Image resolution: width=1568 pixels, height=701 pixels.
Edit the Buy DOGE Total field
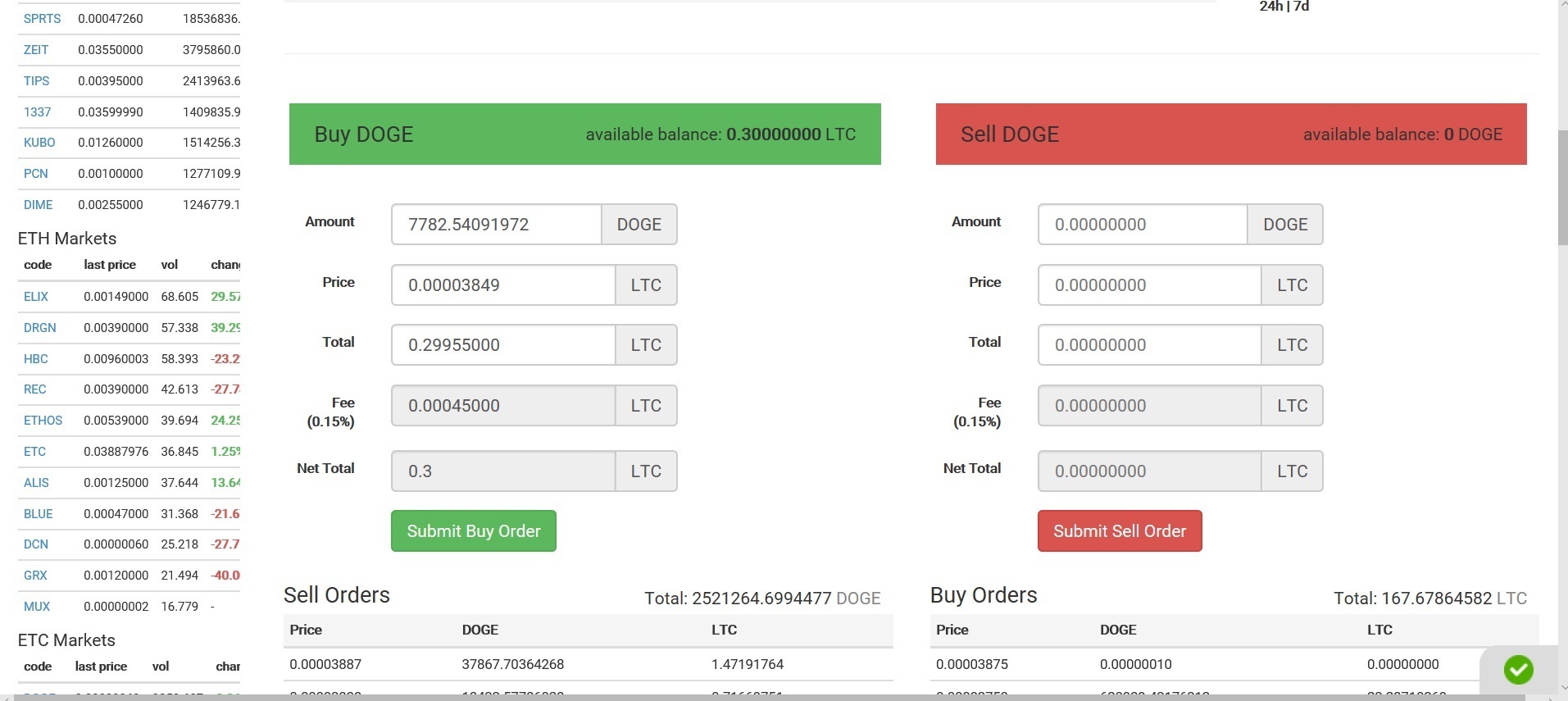pyautogui.click(x=503, y=344)
